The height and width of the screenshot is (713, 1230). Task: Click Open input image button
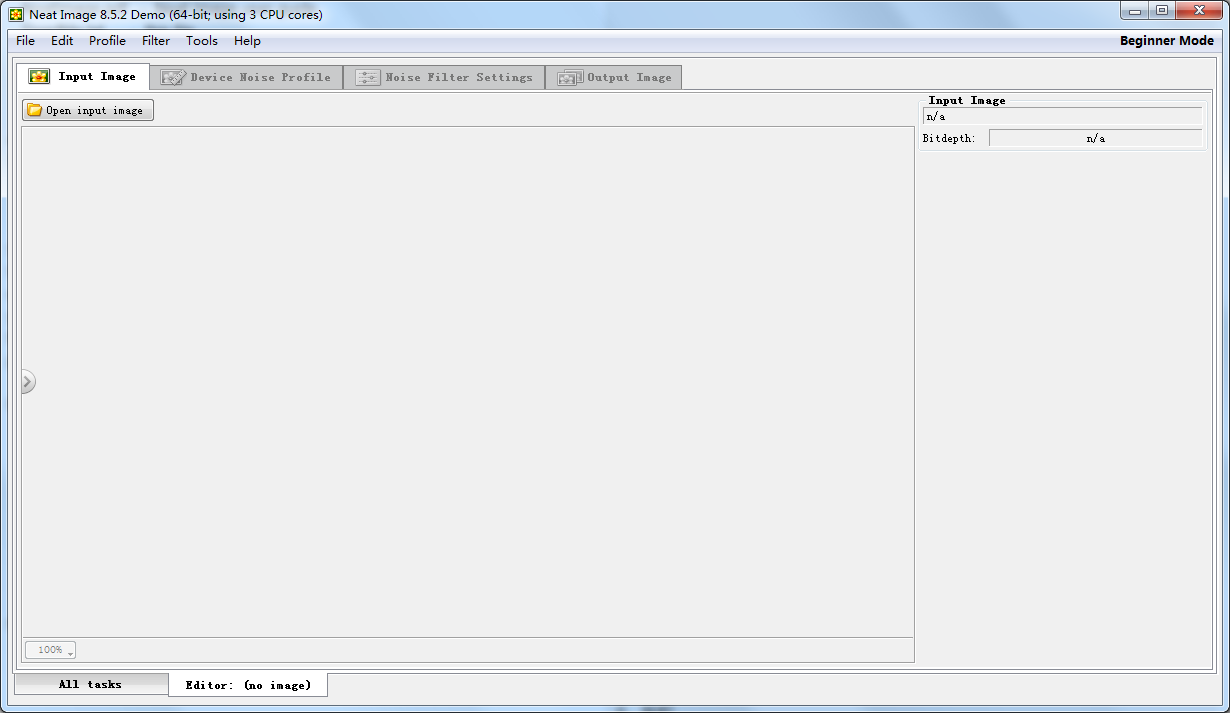pyautogui.click(x=88, y=110)
